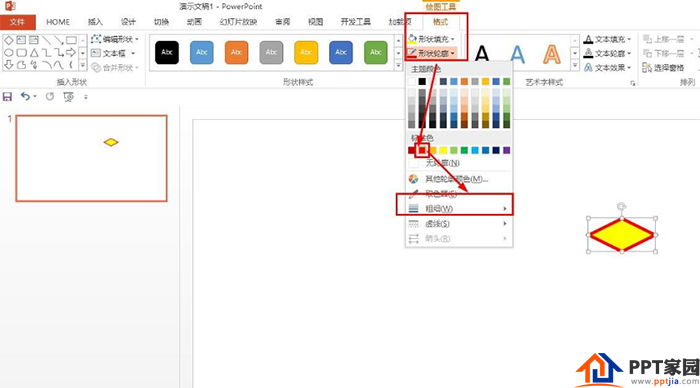Viewport: 700px width, 388px height.
Task: Pick the yellow standard color swatch
Action: [443, 150]
